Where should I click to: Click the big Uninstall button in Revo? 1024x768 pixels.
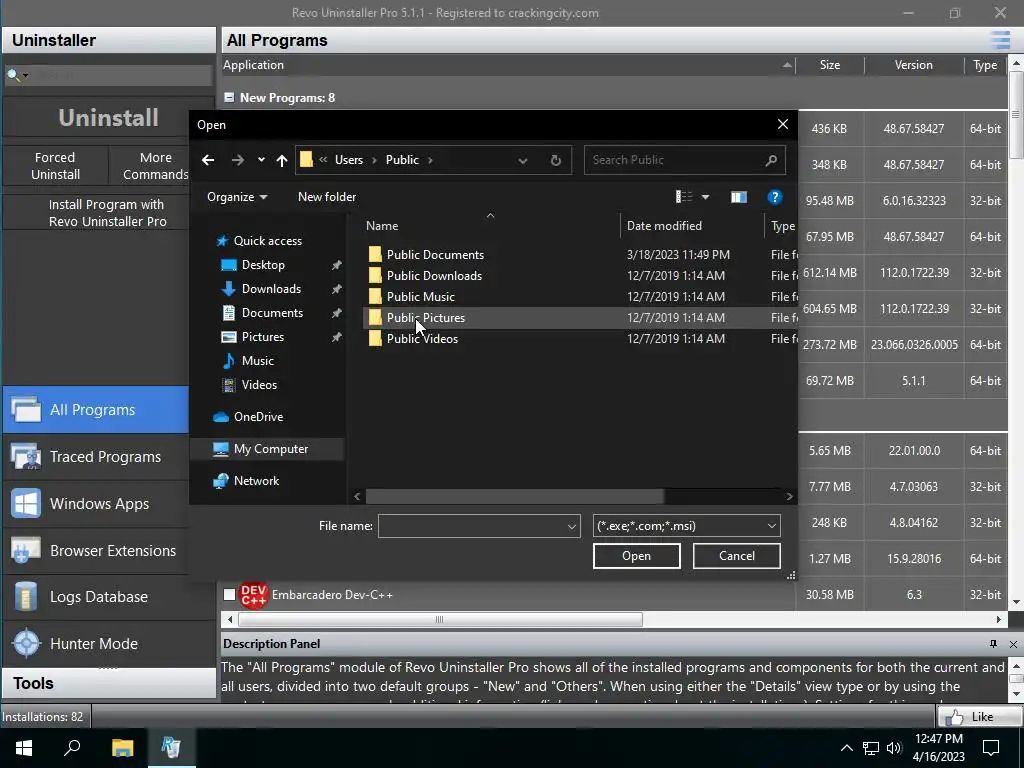108,118
